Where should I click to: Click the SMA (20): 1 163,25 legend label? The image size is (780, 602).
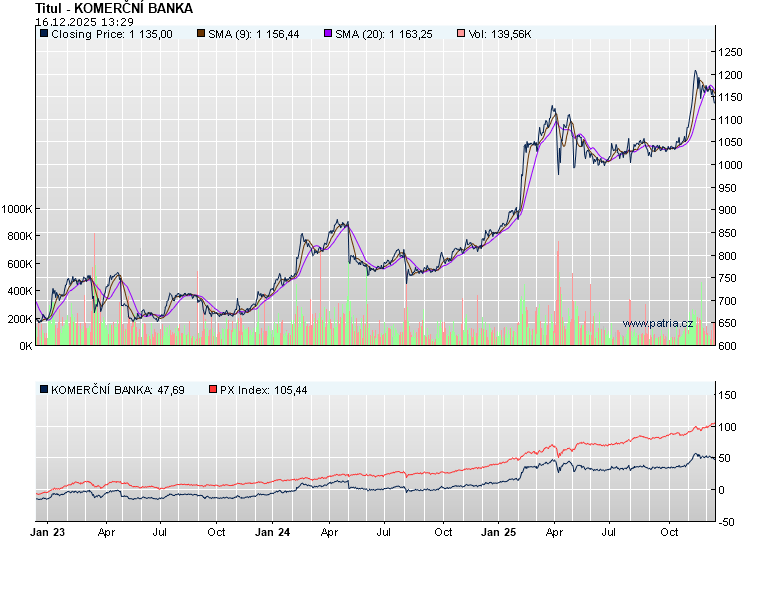(382, 34)
